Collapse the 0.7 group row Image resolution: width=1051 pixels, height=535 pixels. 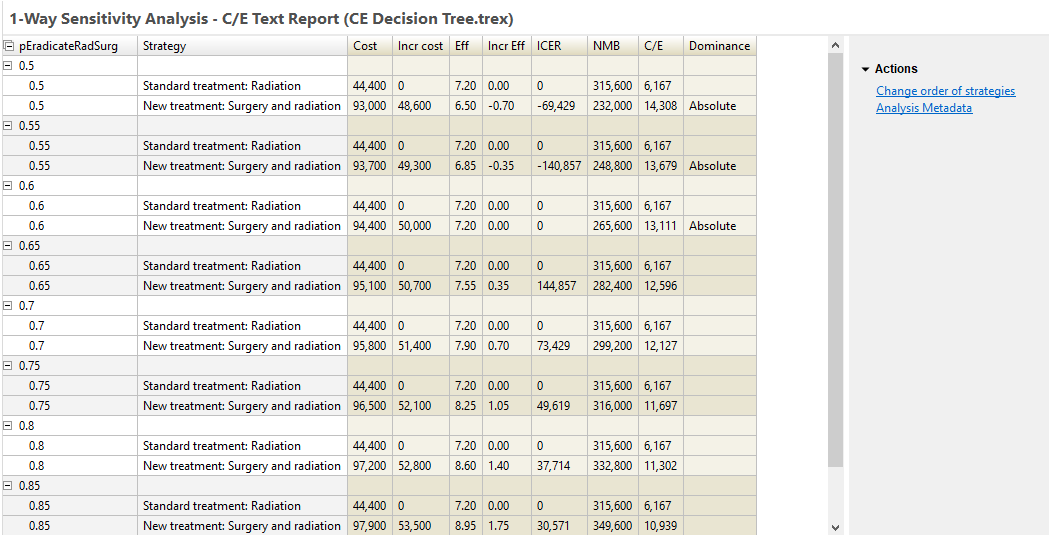pos(8,306)
